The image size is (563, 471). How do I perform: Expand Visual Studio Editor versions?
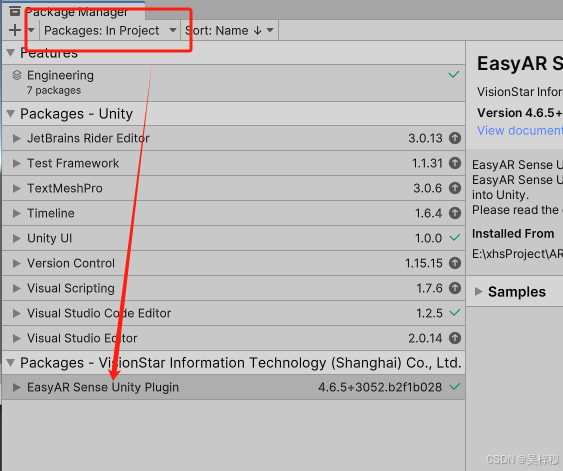(x=17, y=338)
